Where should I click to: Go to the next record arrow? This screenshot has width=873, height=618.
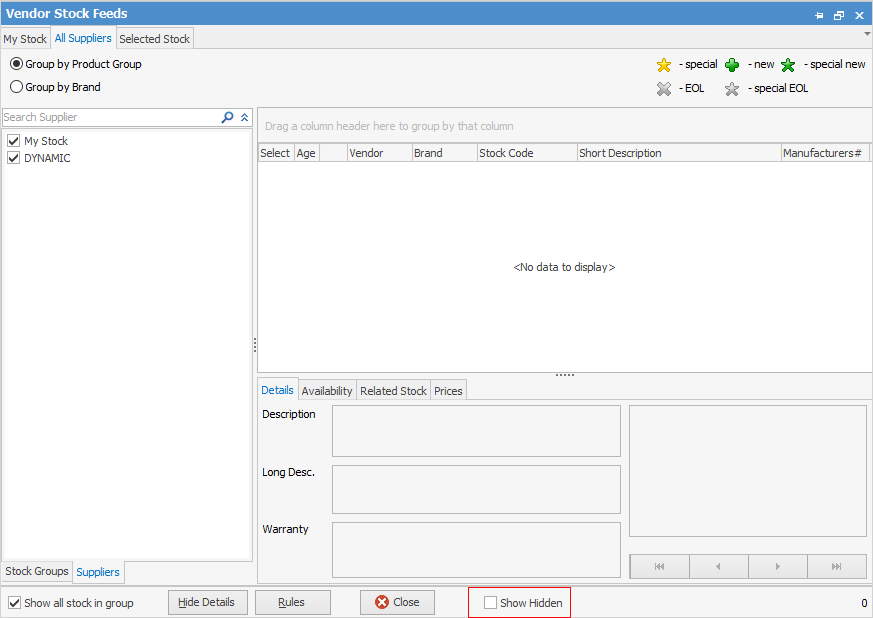click(777, 567)
